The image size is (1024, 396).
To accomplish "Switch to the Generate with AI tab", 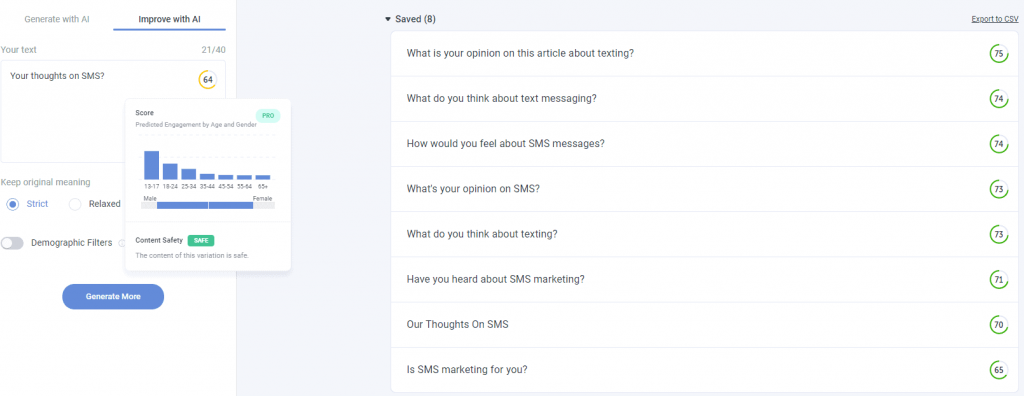I will 57,20.
